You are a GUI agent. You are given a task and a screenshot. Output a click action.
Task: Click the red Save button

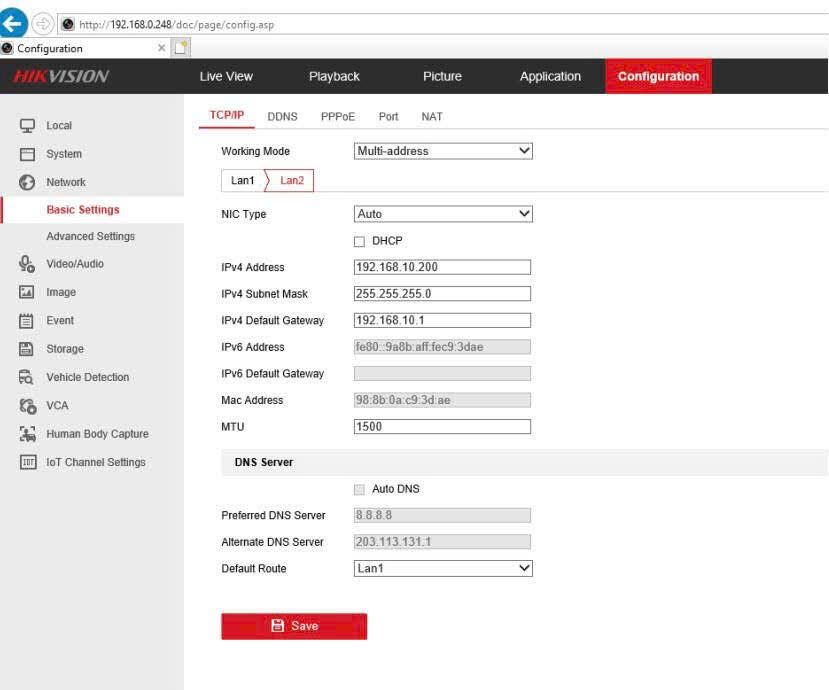294,626
